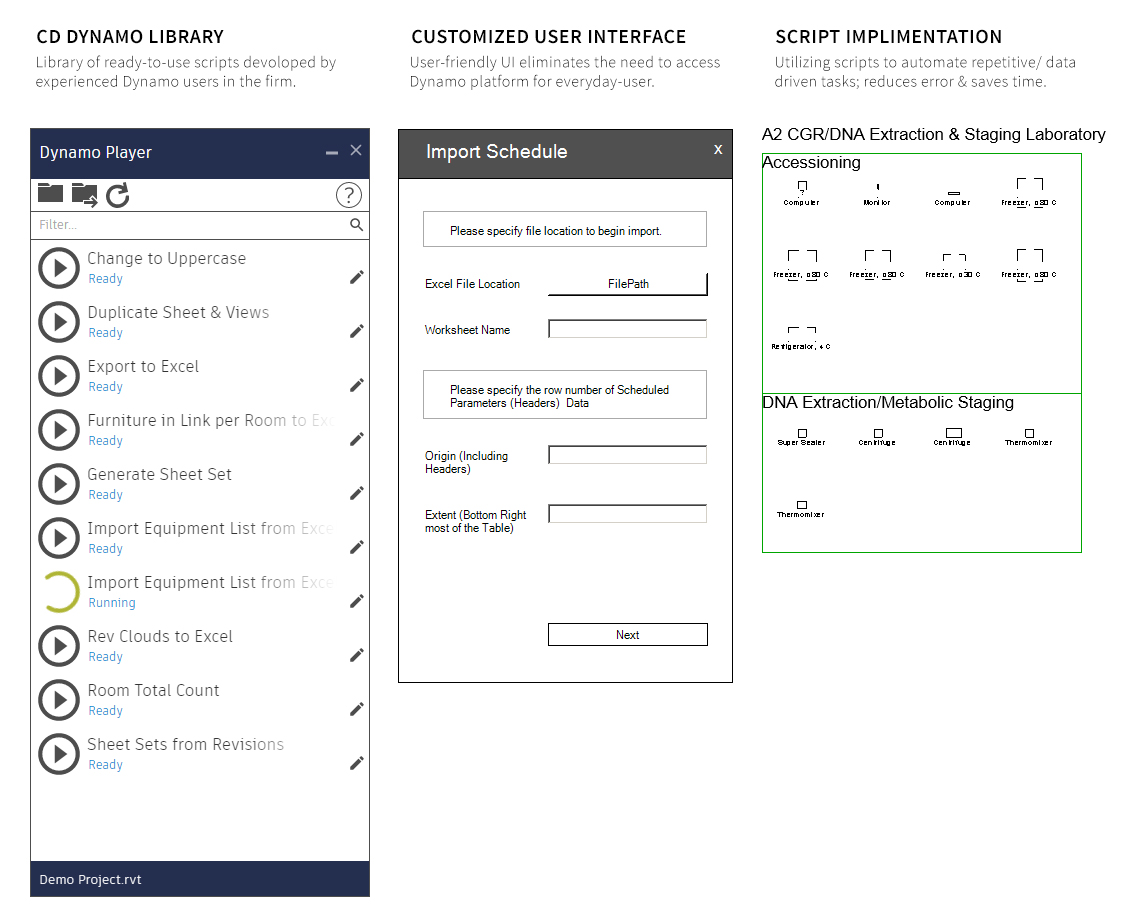Edit inputs of the Running import script
Viewport: 1131px width, 919px height.
[x=356, y=601]
